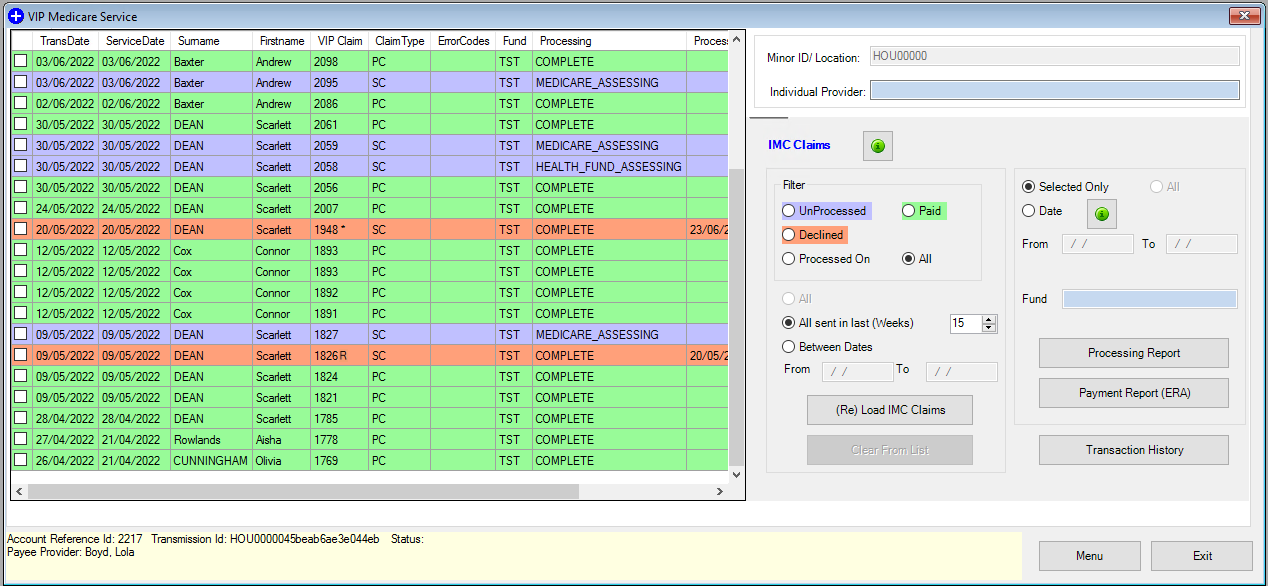Run the Processing Report
Image resolution: width=1268 pixels, height=586 pixels.
[1133, 352]
